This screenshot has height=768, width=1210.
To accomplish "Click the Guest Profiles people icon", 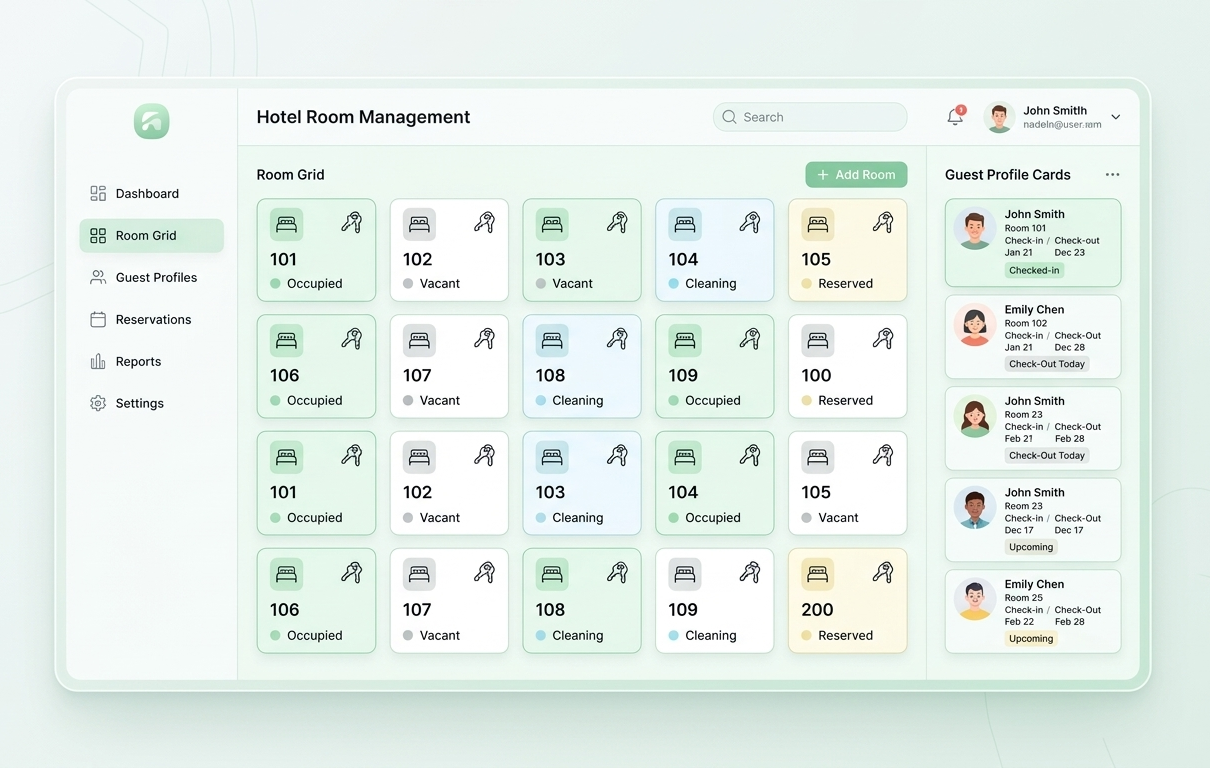I will point(98,278).
